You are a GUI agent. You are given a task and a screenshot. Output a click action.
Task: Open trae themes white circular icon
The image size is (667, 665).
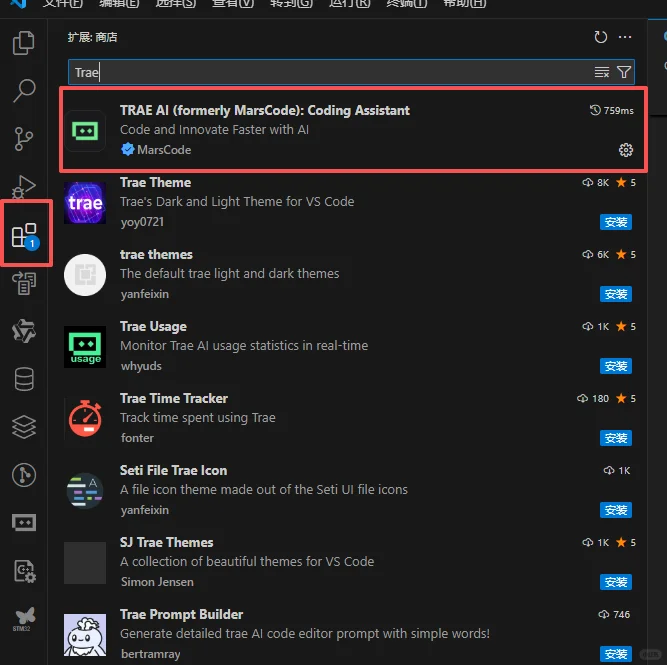coord(85,275)
